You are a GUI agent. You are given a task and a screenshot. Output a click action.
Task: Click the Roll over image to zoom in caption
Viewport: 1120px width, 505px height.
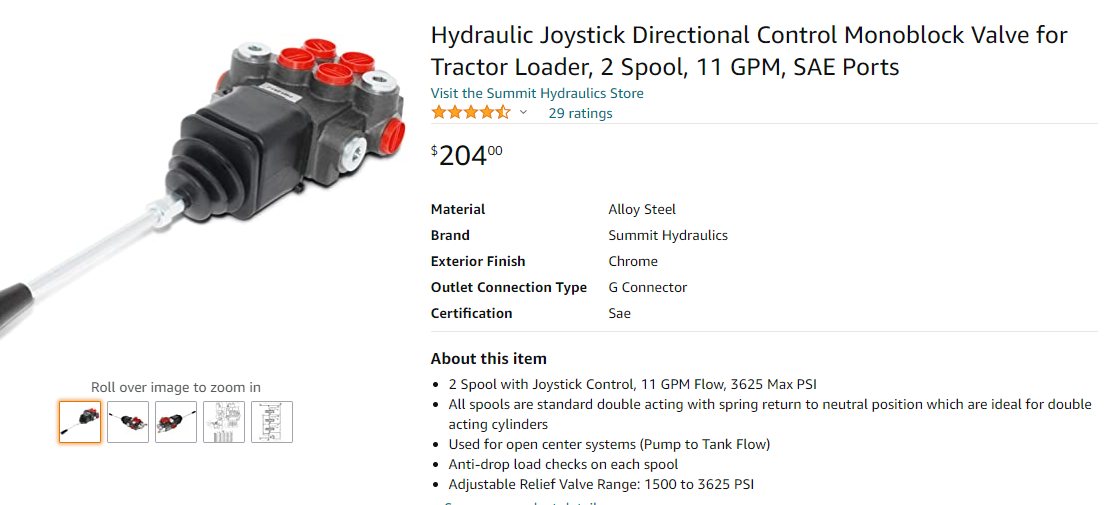(176, 387)
